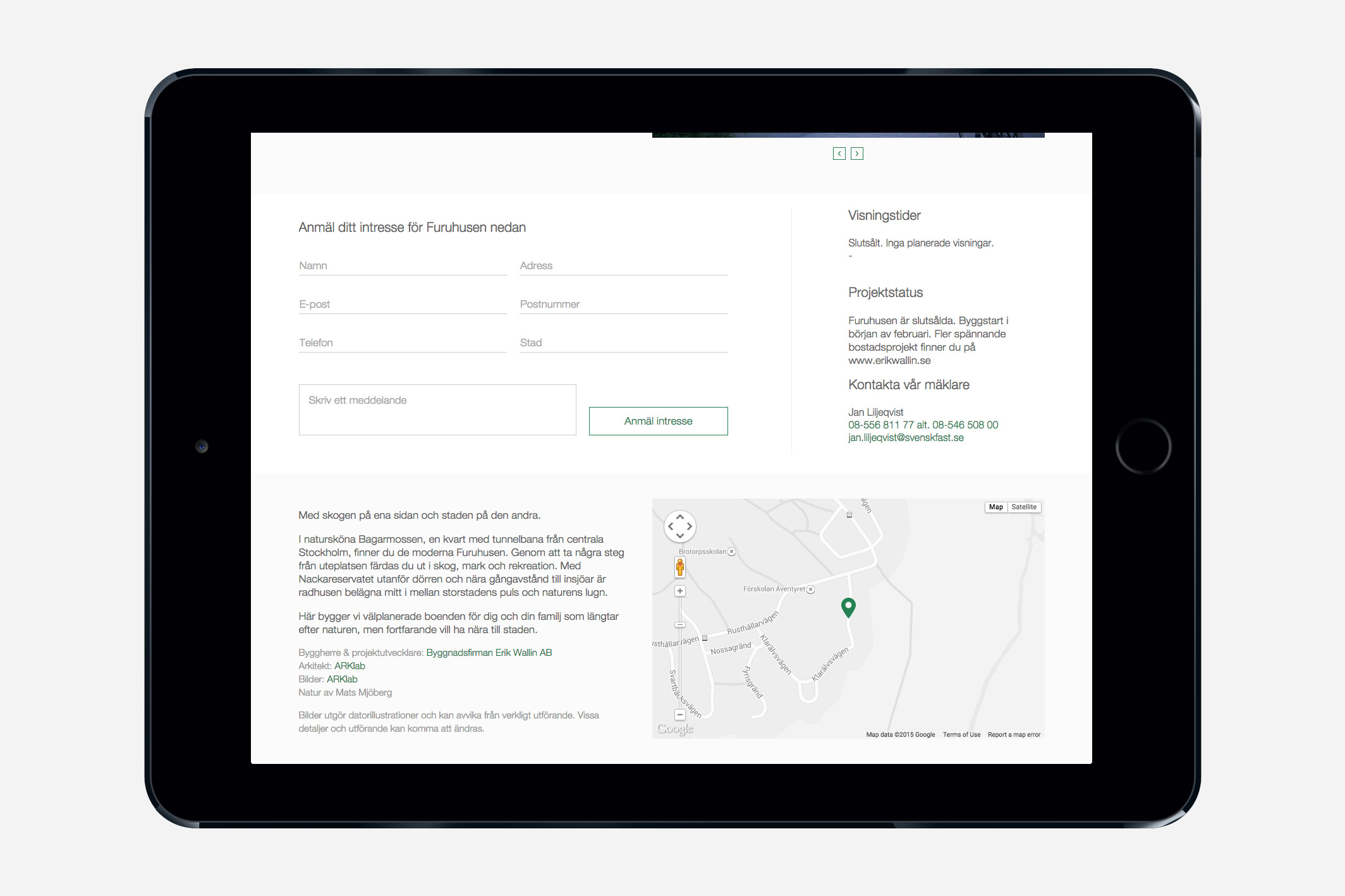Click the map pan control
Screen dimensions: 1345x896
coord(680,526)
